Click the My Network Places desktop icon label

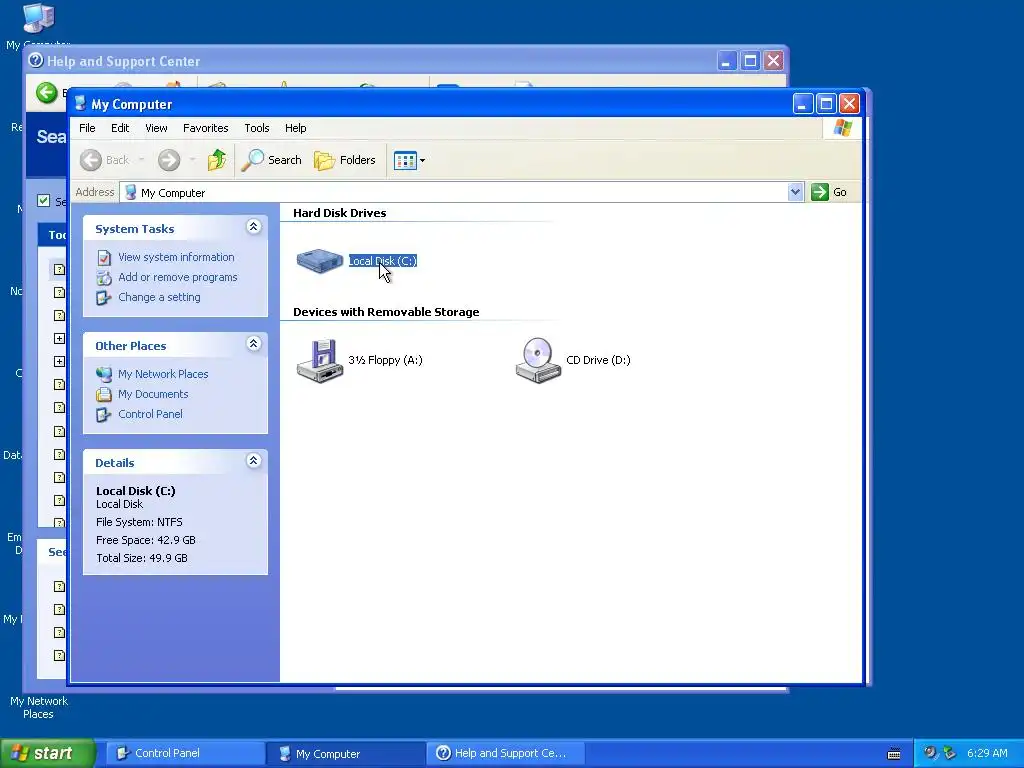39,707
